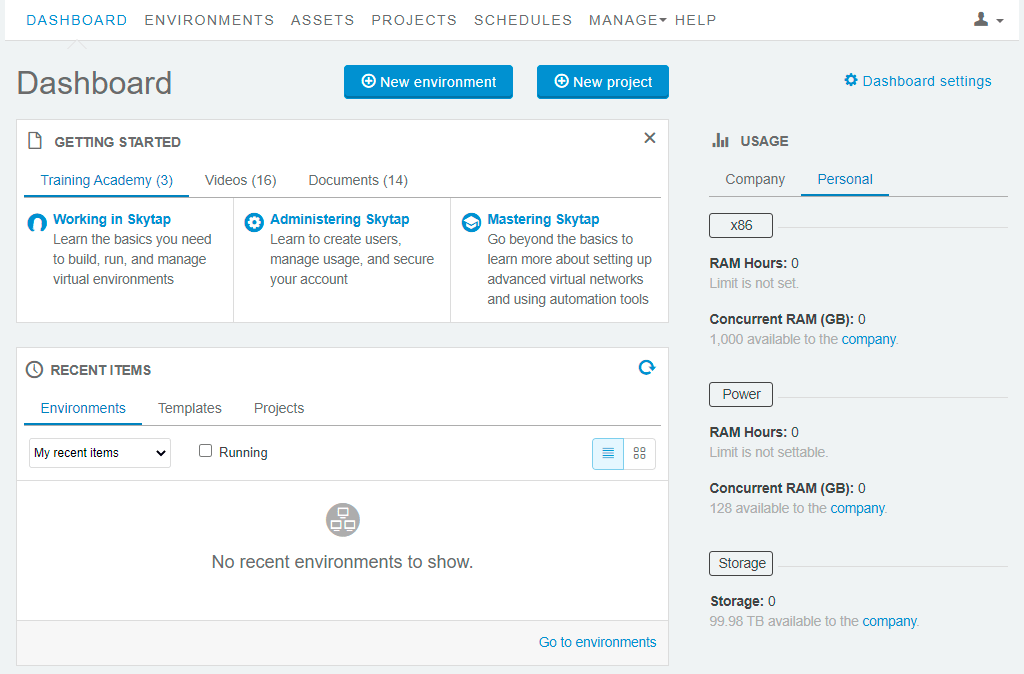
Task: Open the Mastering Skytap course link
Action: click(x=543, y=219)
